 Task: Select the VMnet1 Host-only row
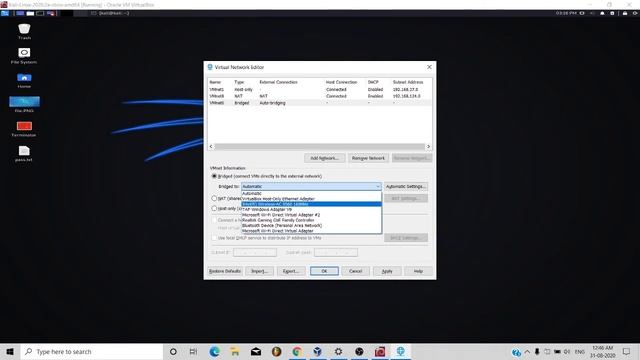click(x=320, y=89)
